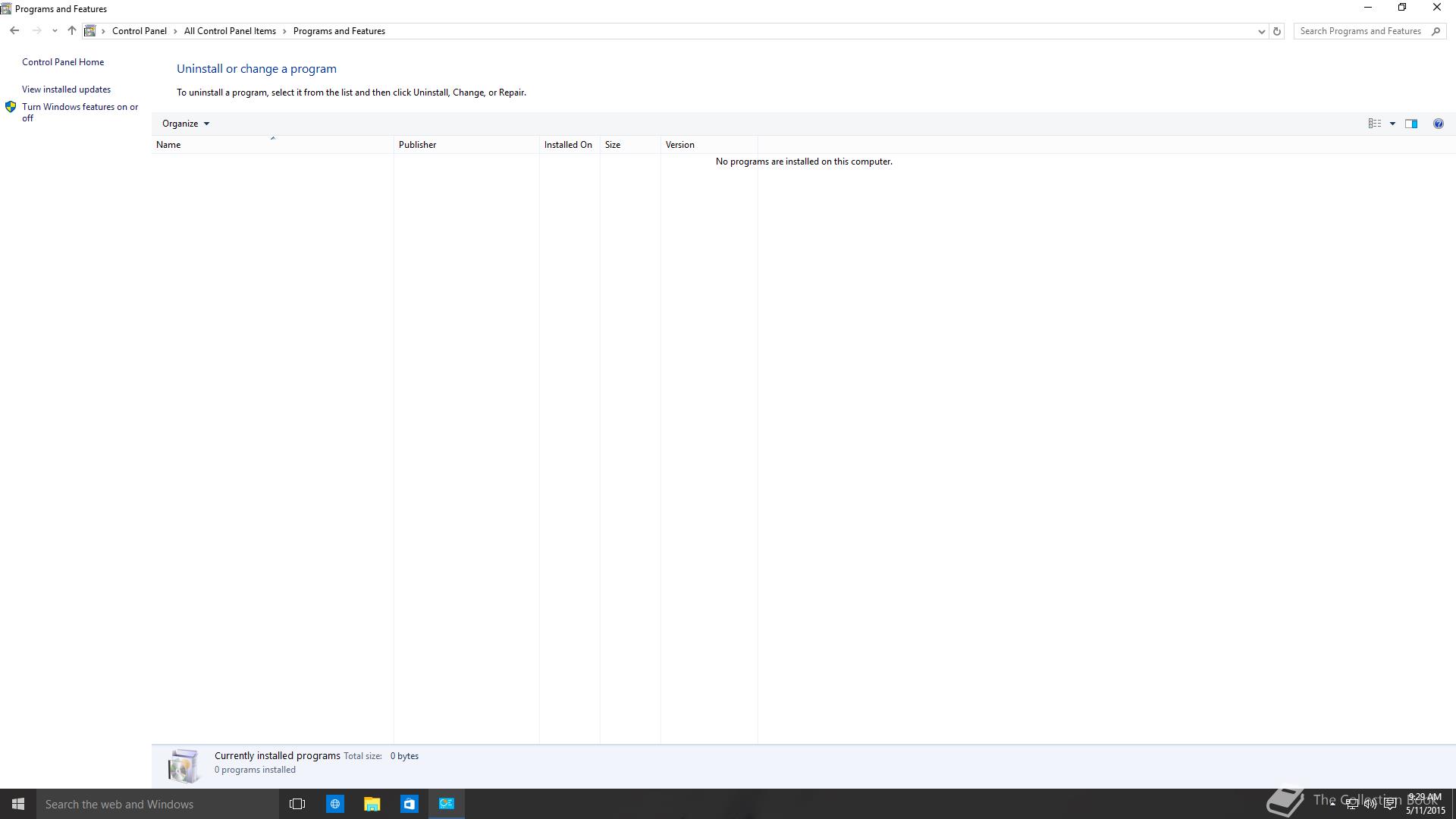This screenshot has height=819, width=1456.
Task: Minimize the Programs and Features window
Action: pos(1368,8)
